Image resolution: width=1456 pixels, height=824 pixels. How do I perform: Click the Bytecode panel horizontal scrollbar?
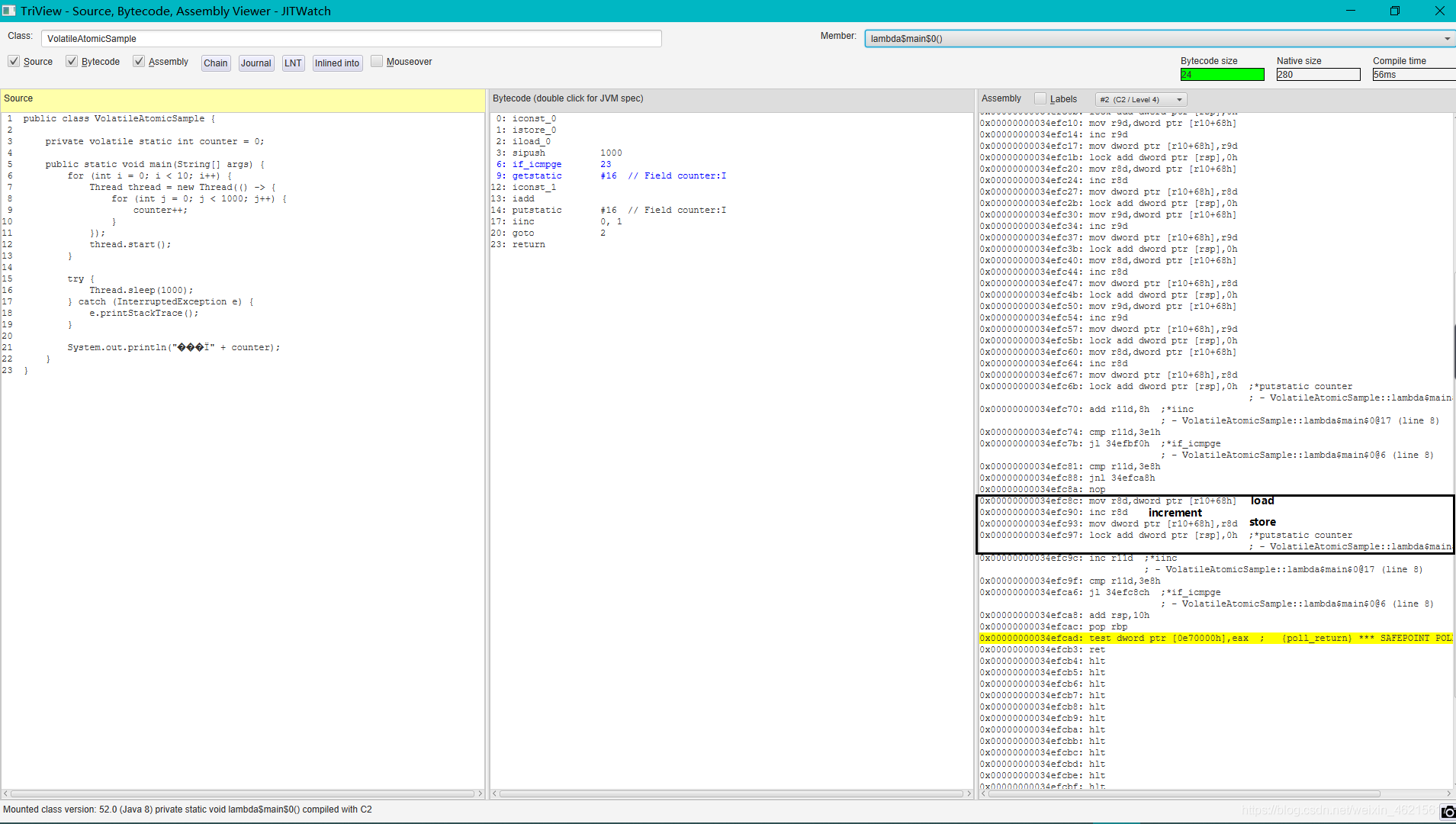tap(731, 793)
